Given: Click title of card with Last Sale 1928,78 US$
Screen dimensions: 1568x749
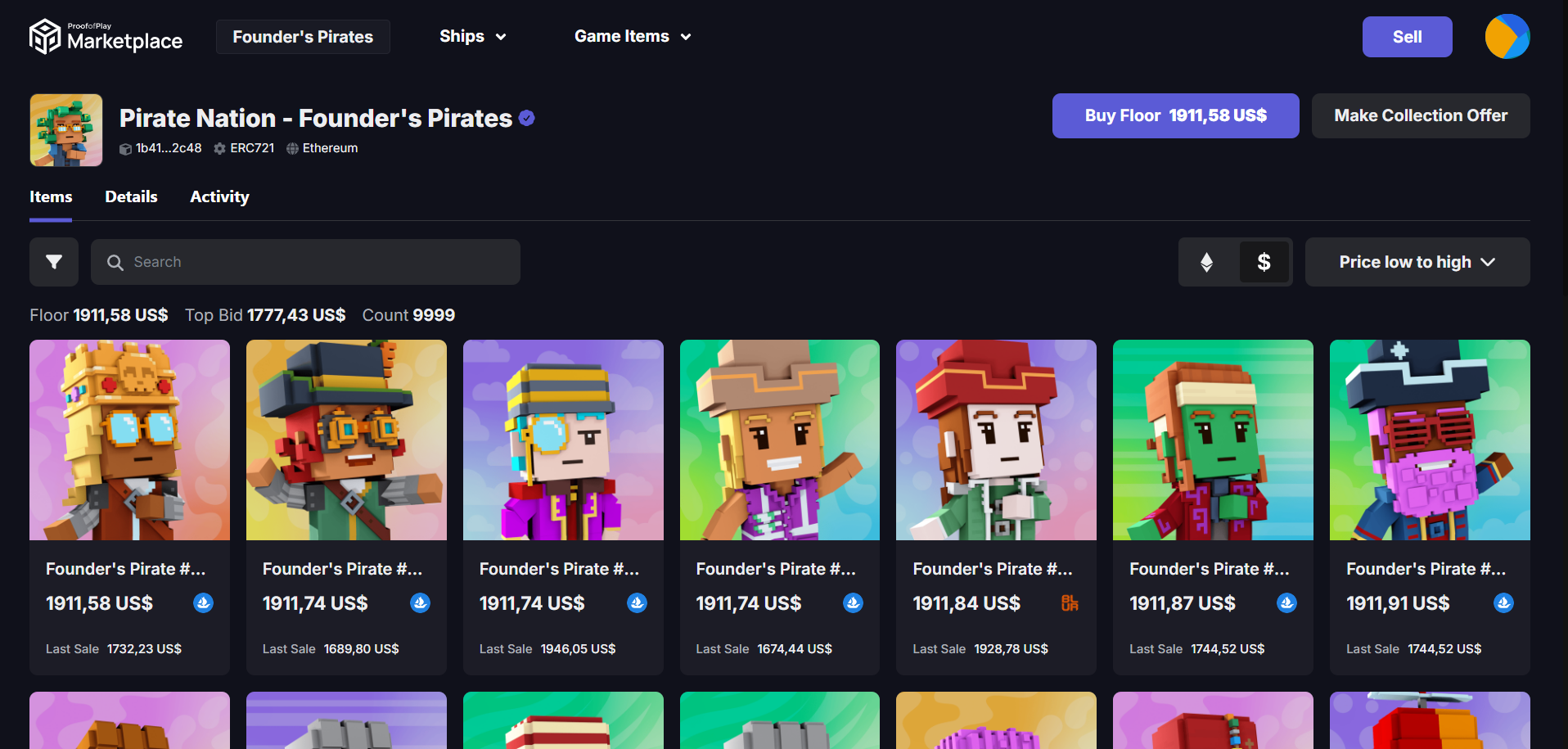Looking at the screenshot, I should coord(993,569).
